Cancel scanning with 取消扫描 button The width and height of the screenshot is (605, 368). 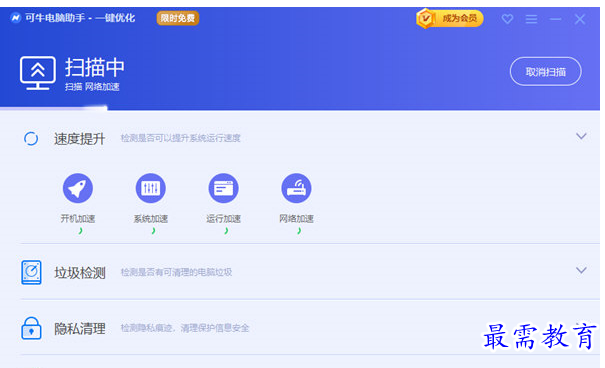pos(546,72)
